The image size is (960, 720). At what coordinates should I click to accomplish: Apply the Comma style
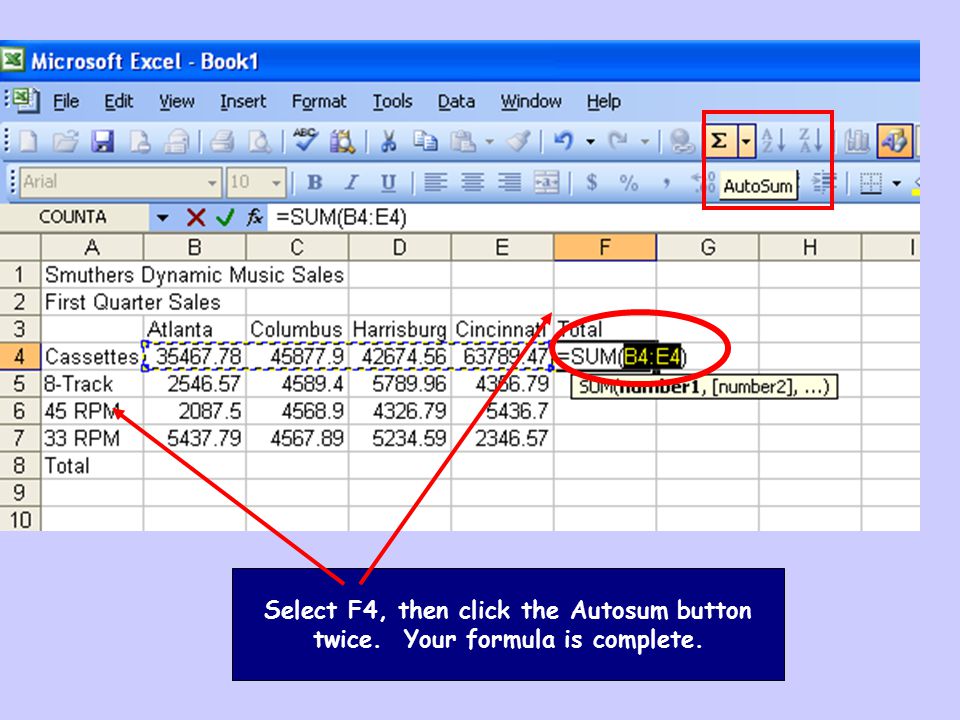[666, 182]
